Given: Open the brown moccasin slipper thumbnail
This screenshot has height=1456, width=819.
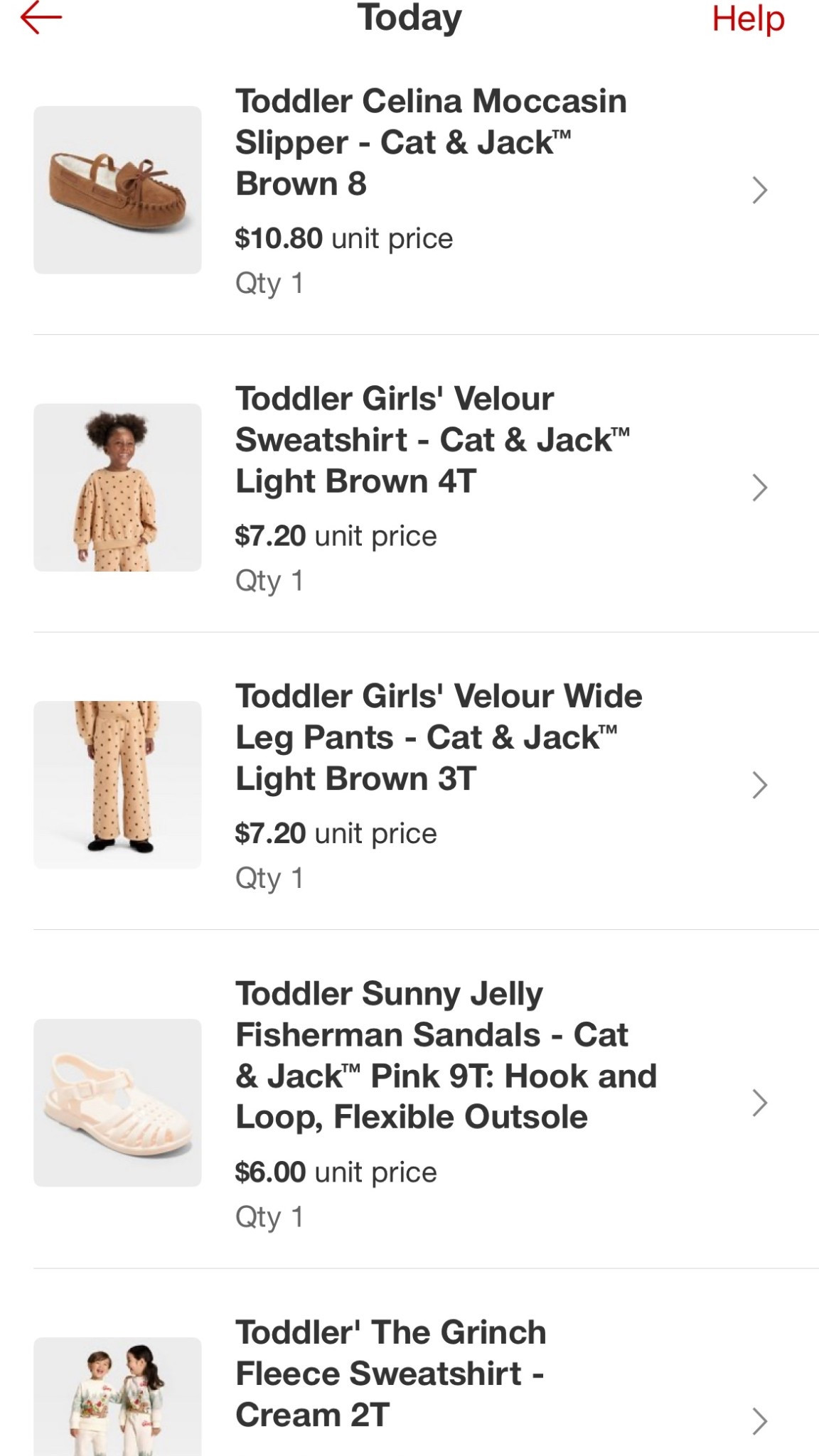Looking at the screenshot, I should tap(117, 190).
